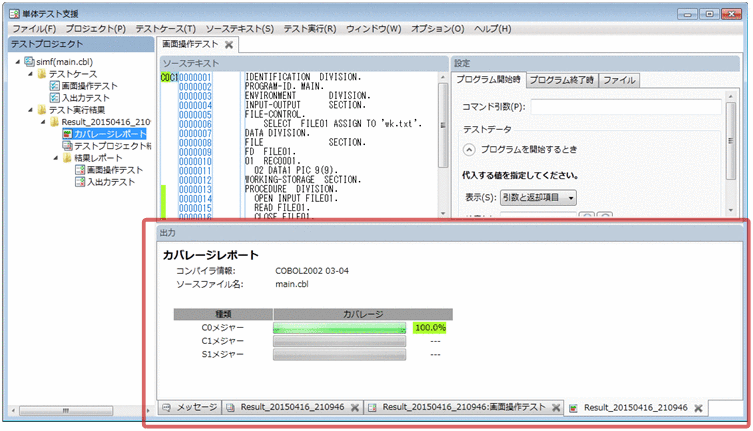Click the 結果レポート folder icon

67,158
